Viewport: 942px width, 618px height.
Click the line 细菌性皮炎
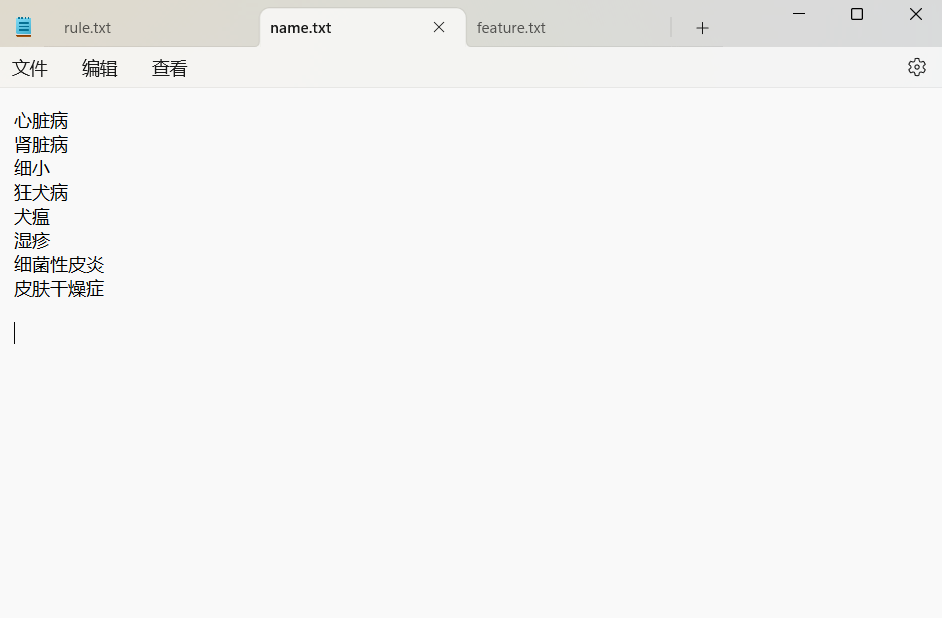click(x=59, y=265)
